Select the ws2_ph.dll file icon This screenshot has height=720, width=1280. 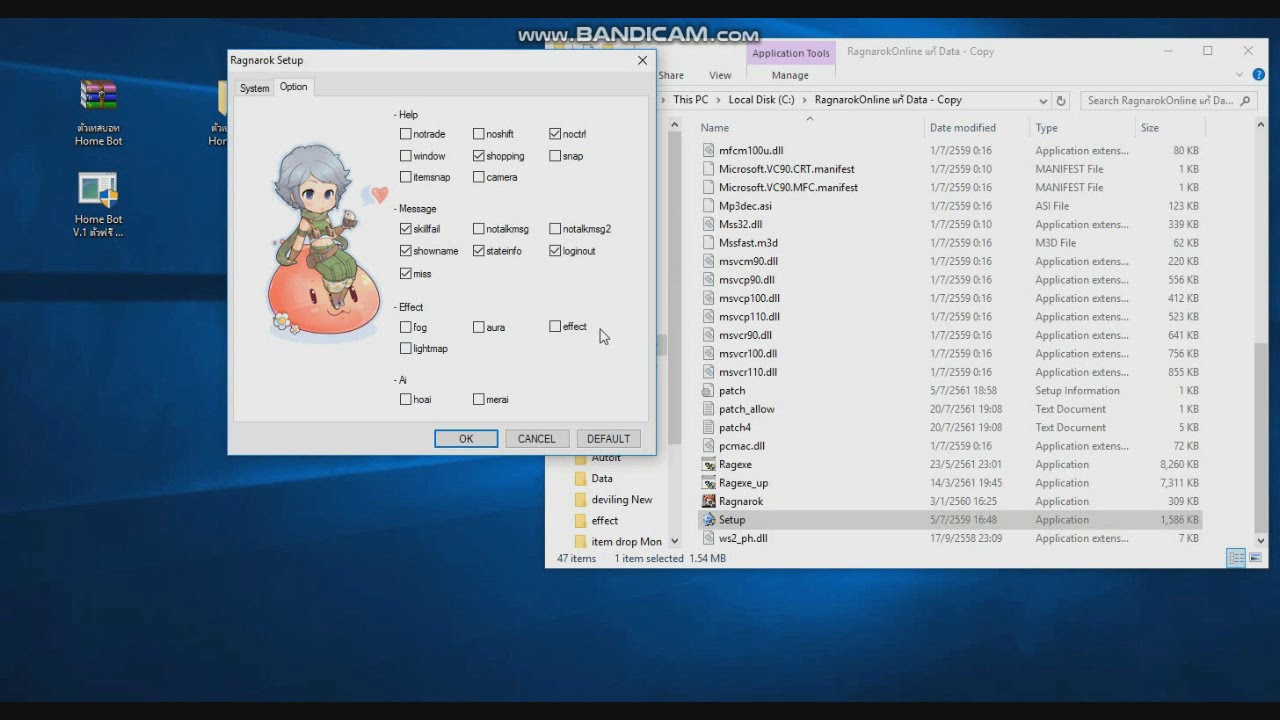click(x=709, y=538)
